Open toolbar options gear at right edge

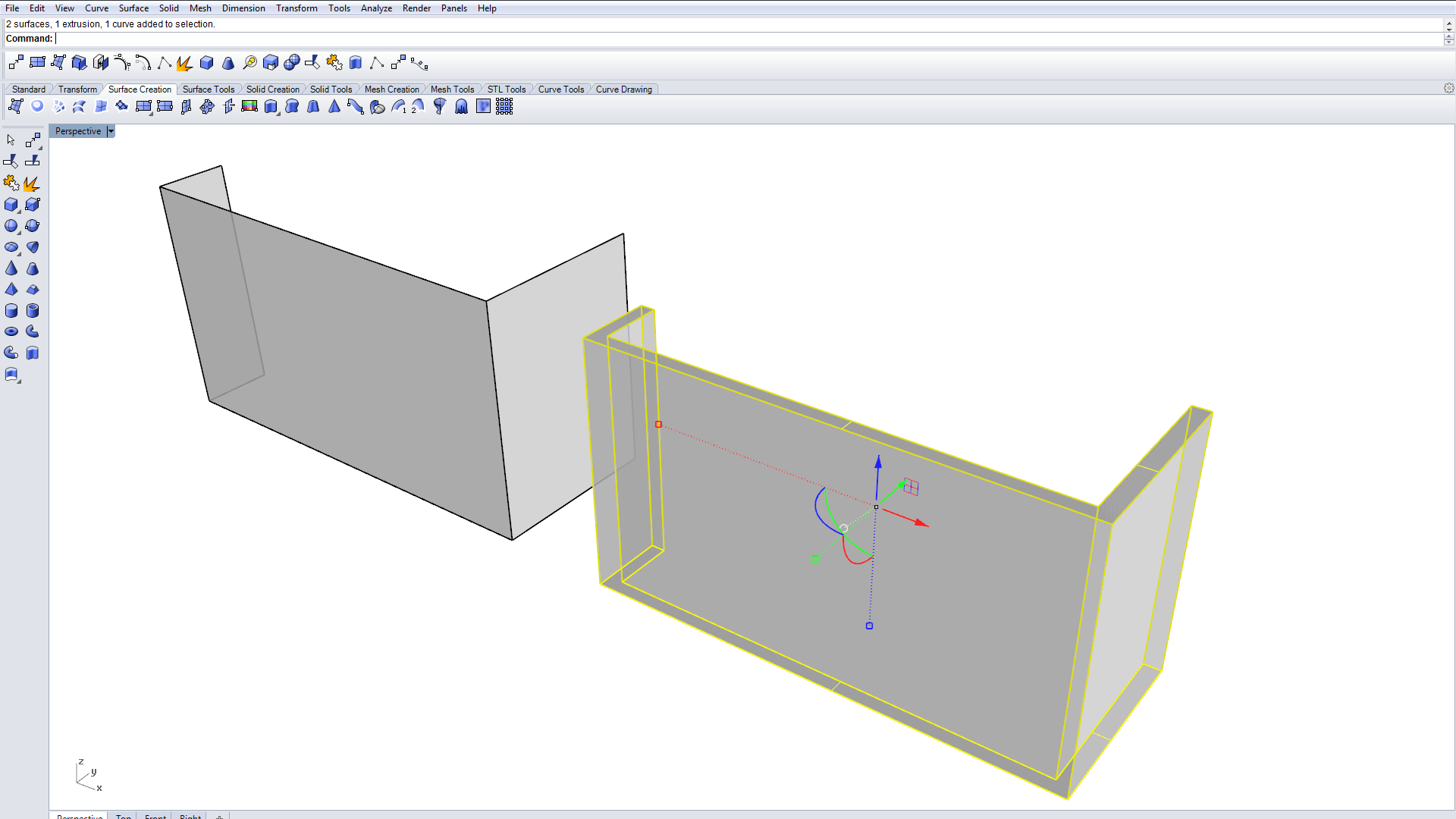[x=1448, y=89]
